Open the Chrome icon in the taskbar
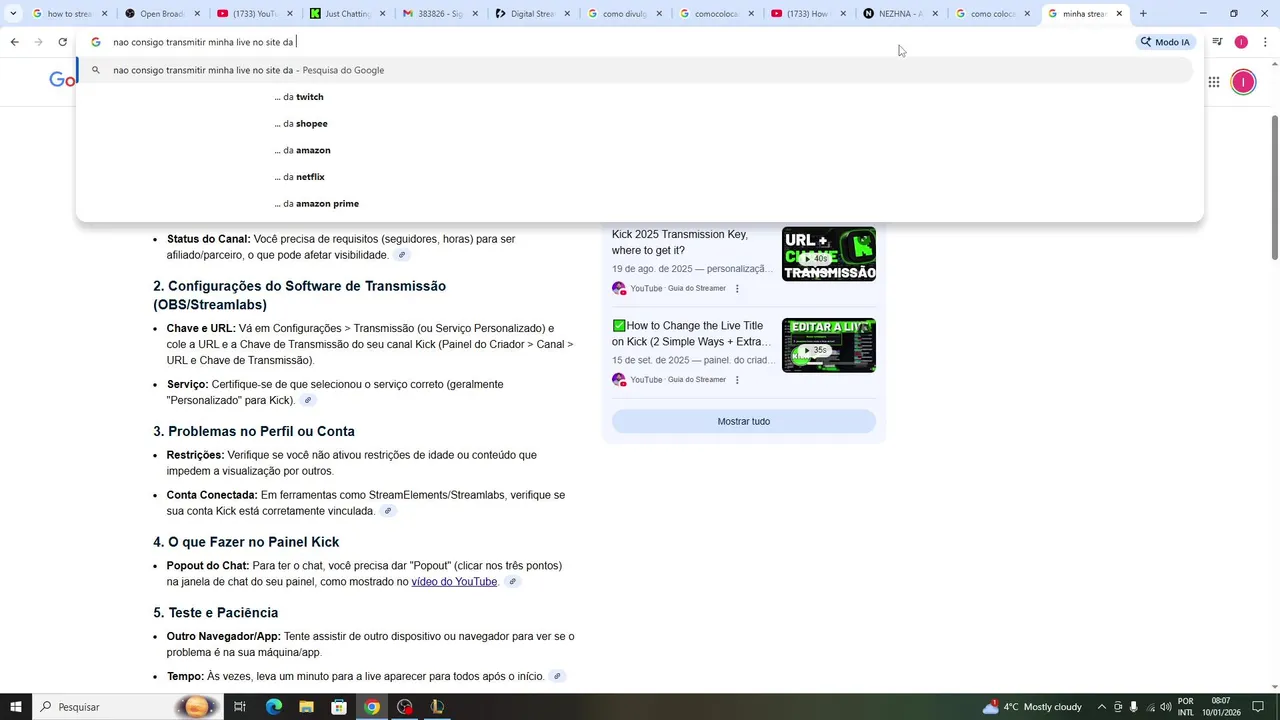Viewport: 1280px width, 720px height. pyautogui.click(x=372, y=707)
